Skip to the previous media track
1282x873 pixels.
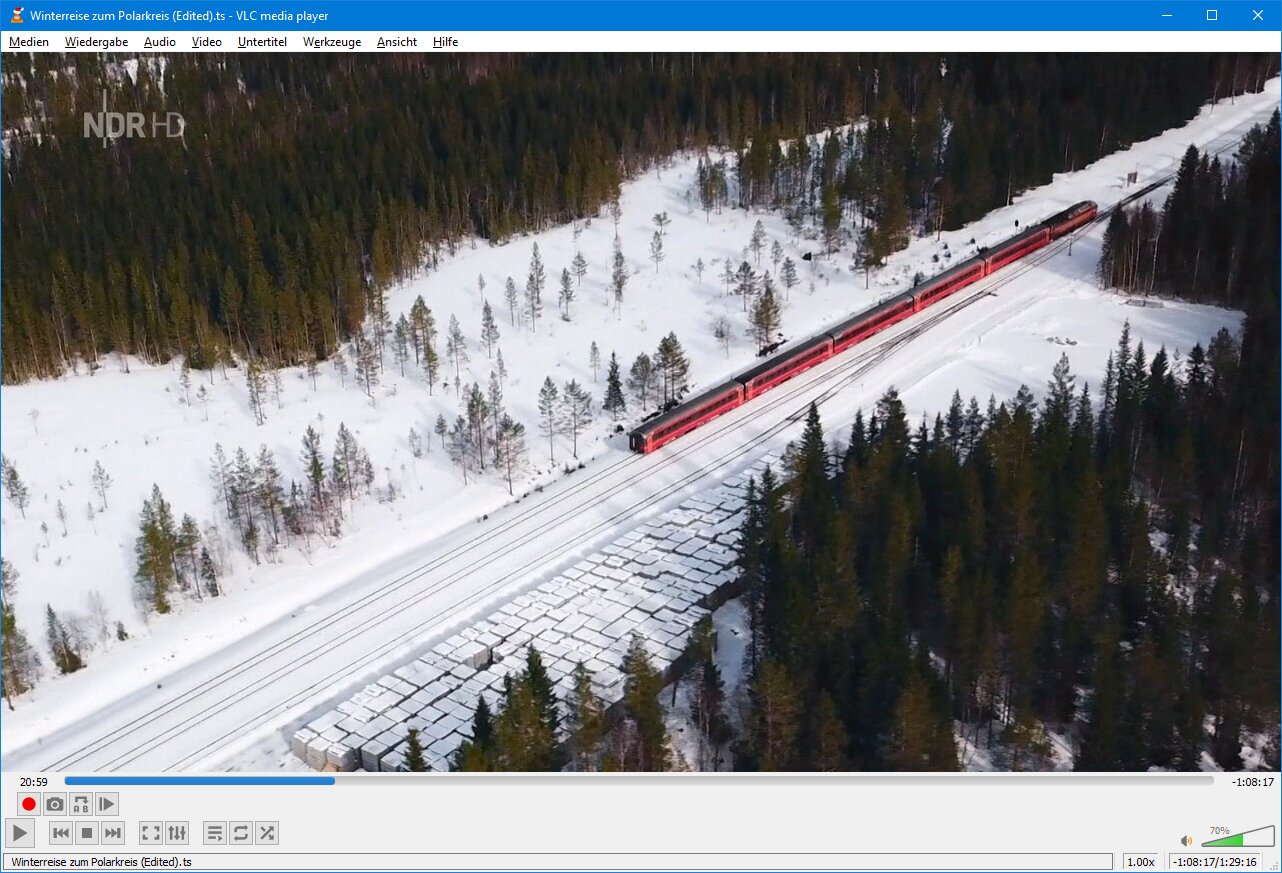coord(61,833)
